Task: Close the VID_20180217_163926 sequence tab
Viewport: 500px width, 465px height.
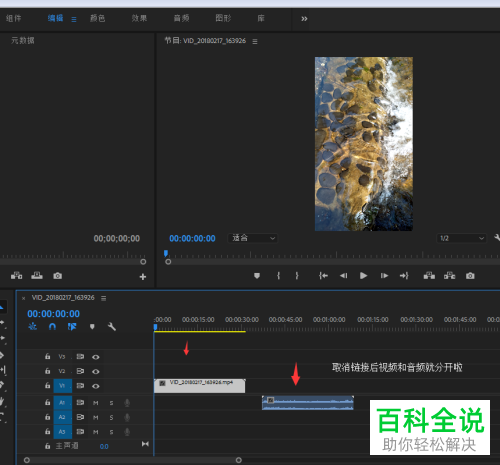Action: coord(23,298)
